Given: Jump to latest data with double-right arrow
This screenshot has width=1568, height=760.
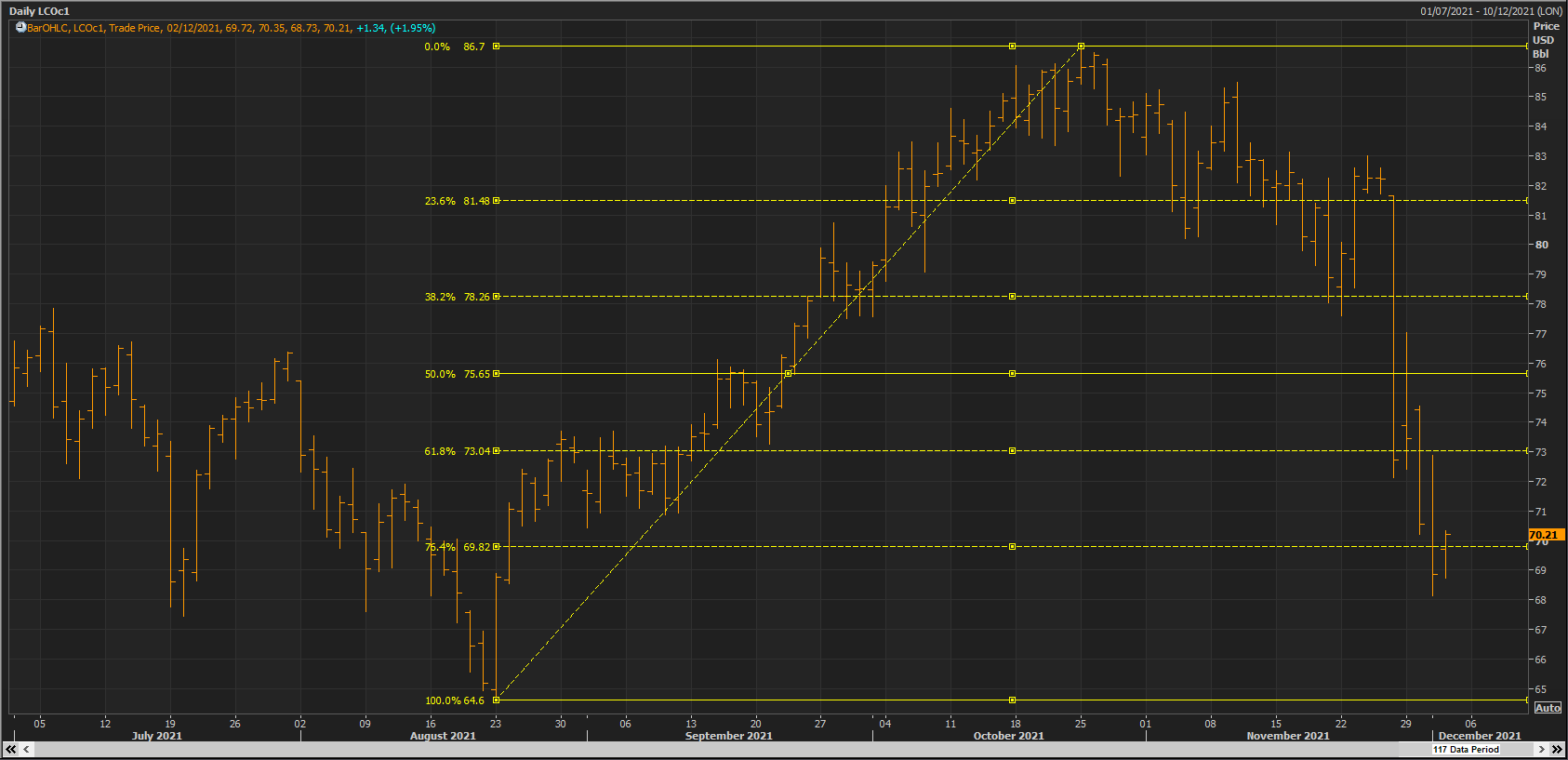Looking at the screenshot, I should [x=1557, y=749].
